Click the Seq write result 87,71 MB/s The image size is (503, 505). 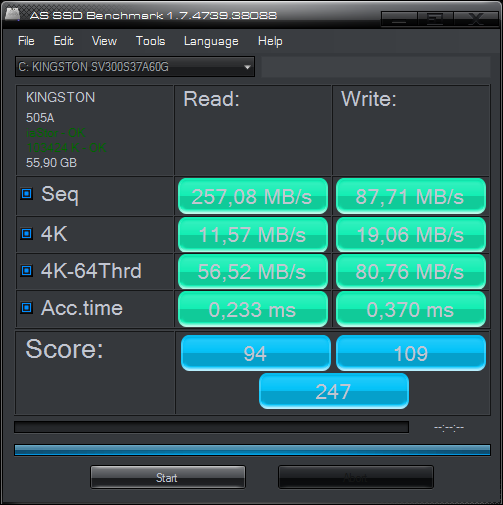click(x=411, y=196)
